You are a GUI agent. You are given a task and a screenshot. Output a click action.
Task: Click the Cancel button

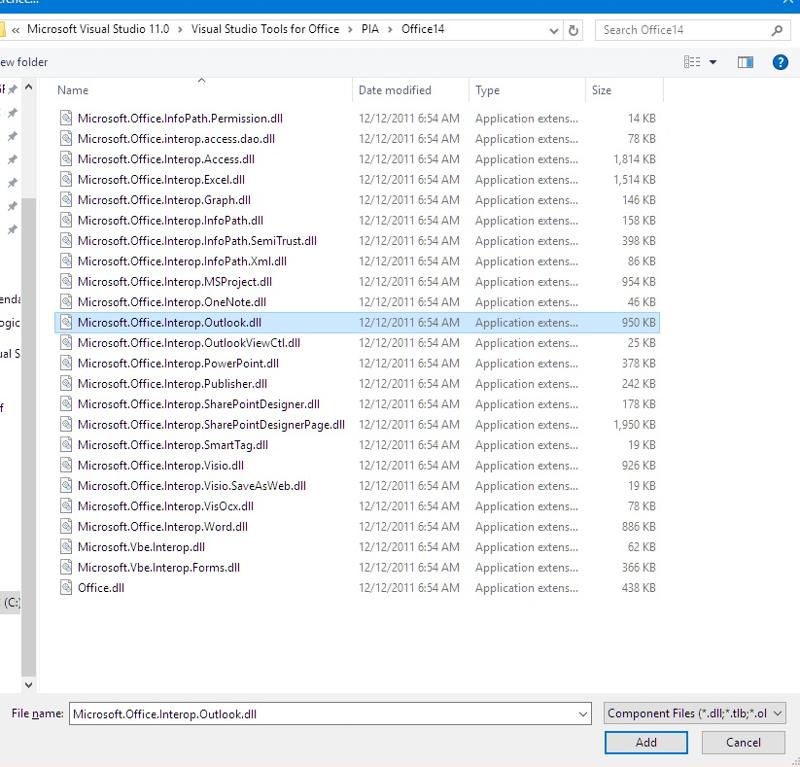[x=743, y=742]
